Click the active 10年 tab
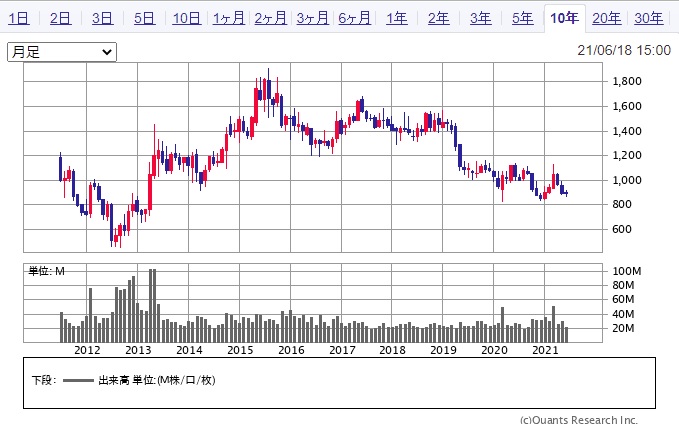Viewport: 679px width, 428px height. click(564, 18)
